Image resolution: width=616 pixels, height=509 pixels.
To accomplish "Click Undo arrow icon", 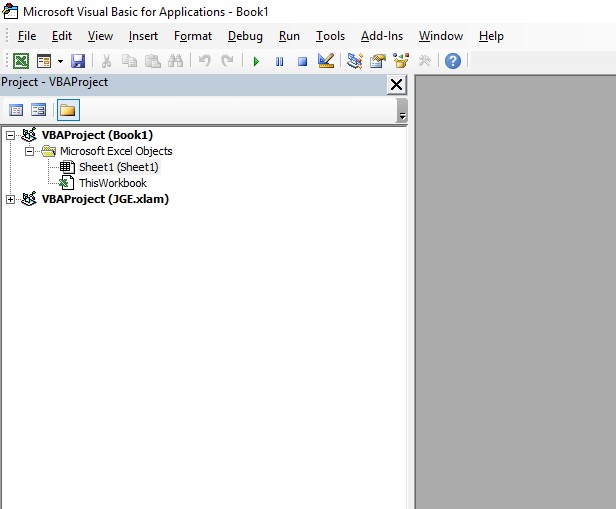I will (x=204, y=61).
